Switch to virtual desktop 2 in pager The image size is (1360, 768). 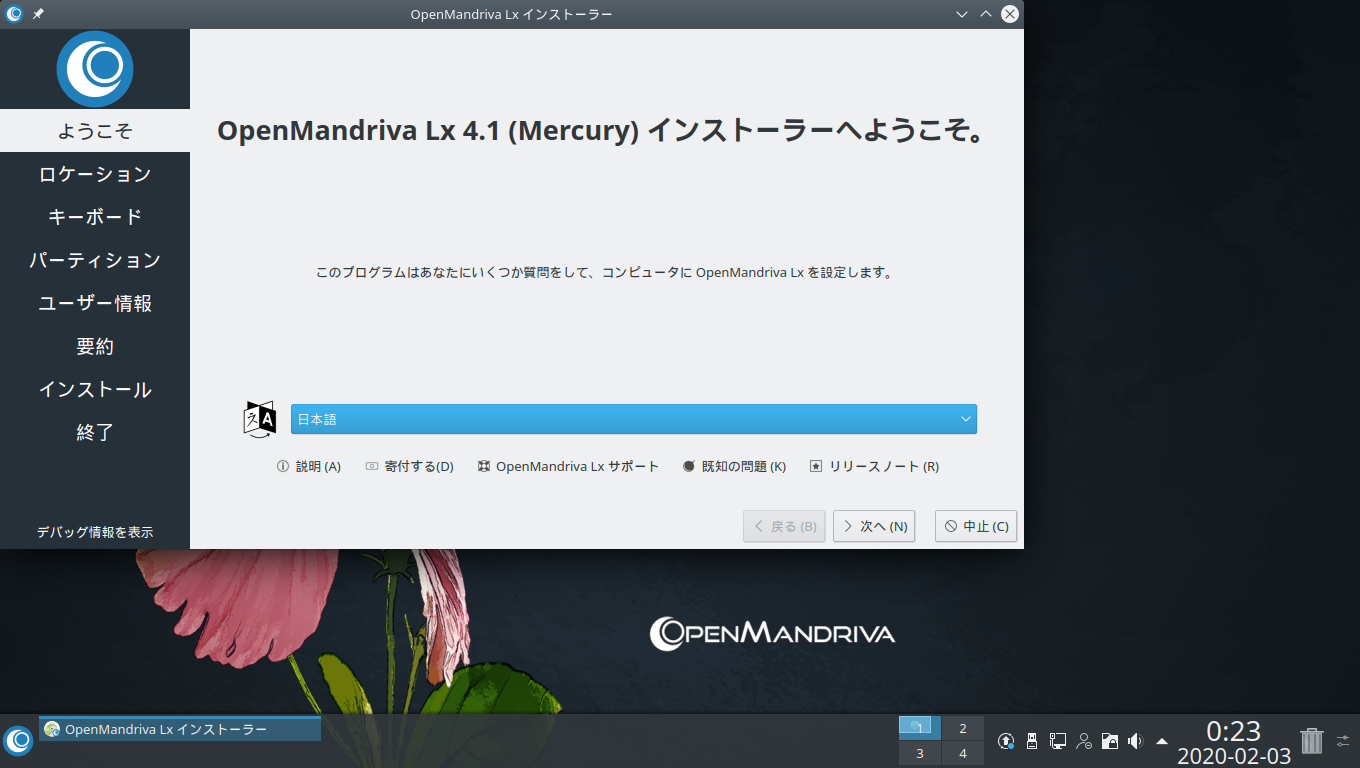click(x=963, y=728)
